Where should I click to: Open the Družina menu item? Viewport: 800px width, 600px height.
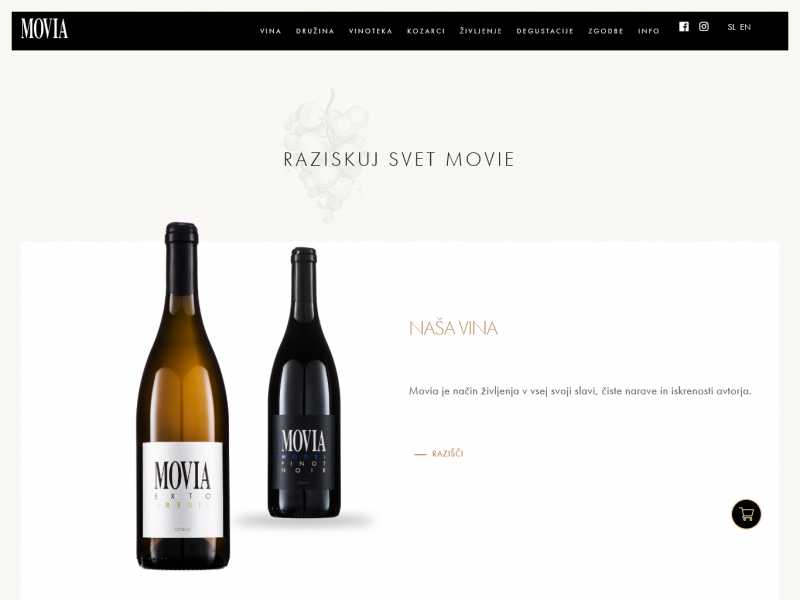[315, 31]
